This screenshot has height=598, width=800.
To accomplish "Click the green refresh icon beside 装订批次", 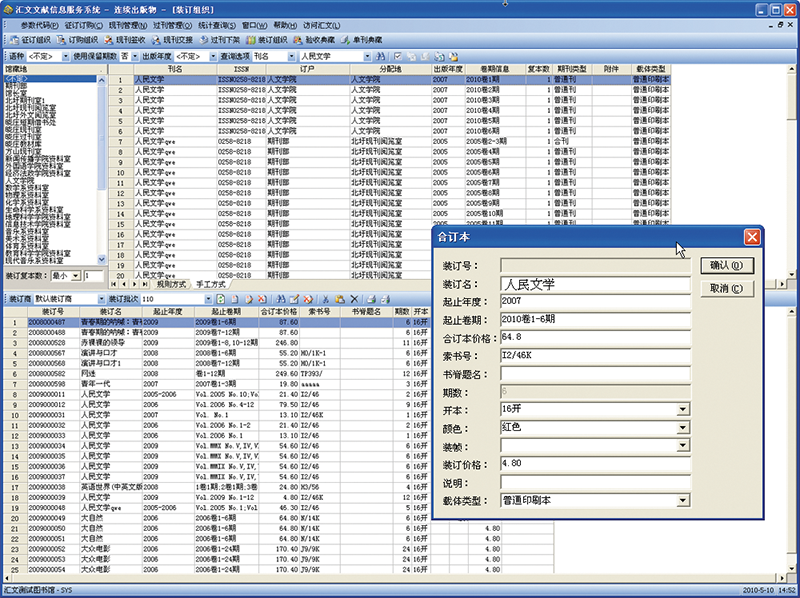I will pos(221,299).
